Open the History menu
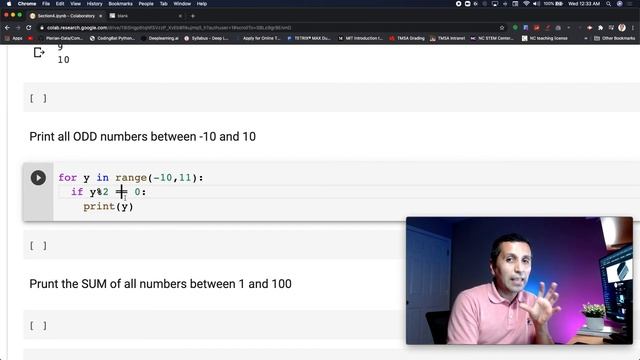This screenshot has height=360, width=640. click(x=94, y=4)
